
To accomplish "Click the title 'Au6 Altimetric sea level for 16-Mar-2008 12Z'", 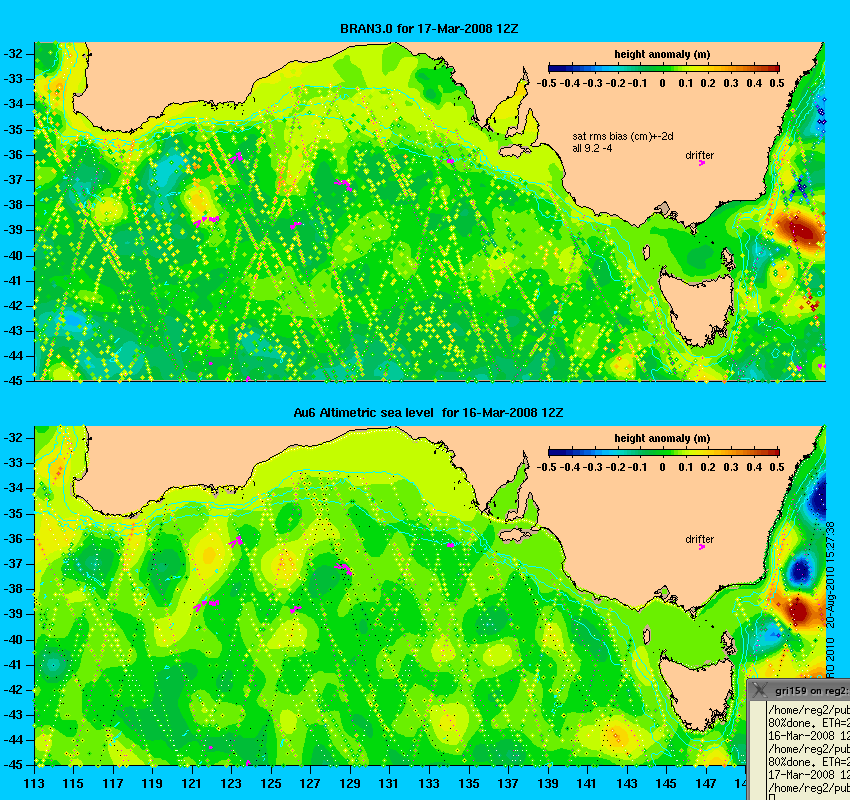I will pyautogui.click(x=428, y=412).
